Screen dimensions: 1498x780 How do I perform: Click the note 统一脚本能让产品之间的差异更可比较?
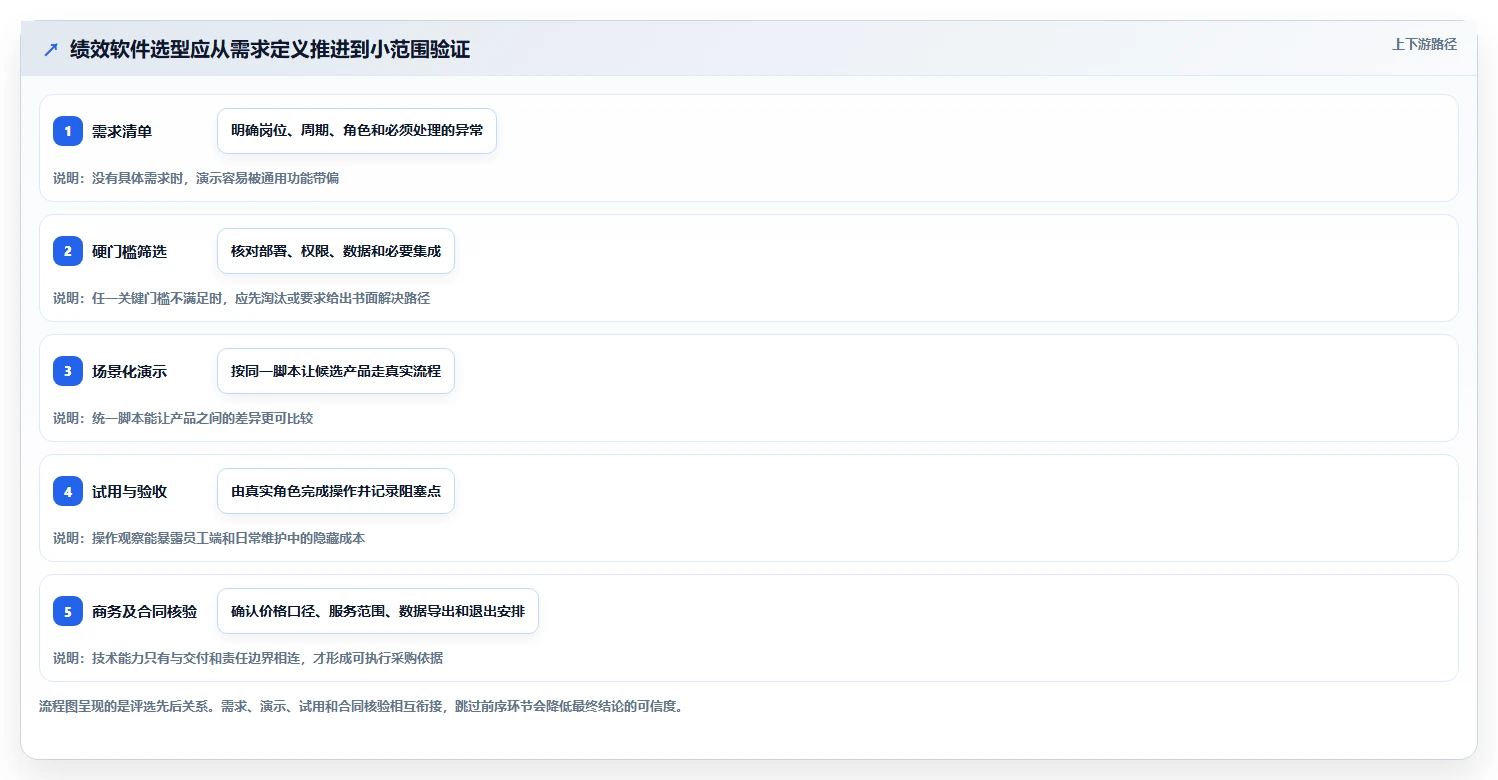pyautogui.click(x=183, y=418)
